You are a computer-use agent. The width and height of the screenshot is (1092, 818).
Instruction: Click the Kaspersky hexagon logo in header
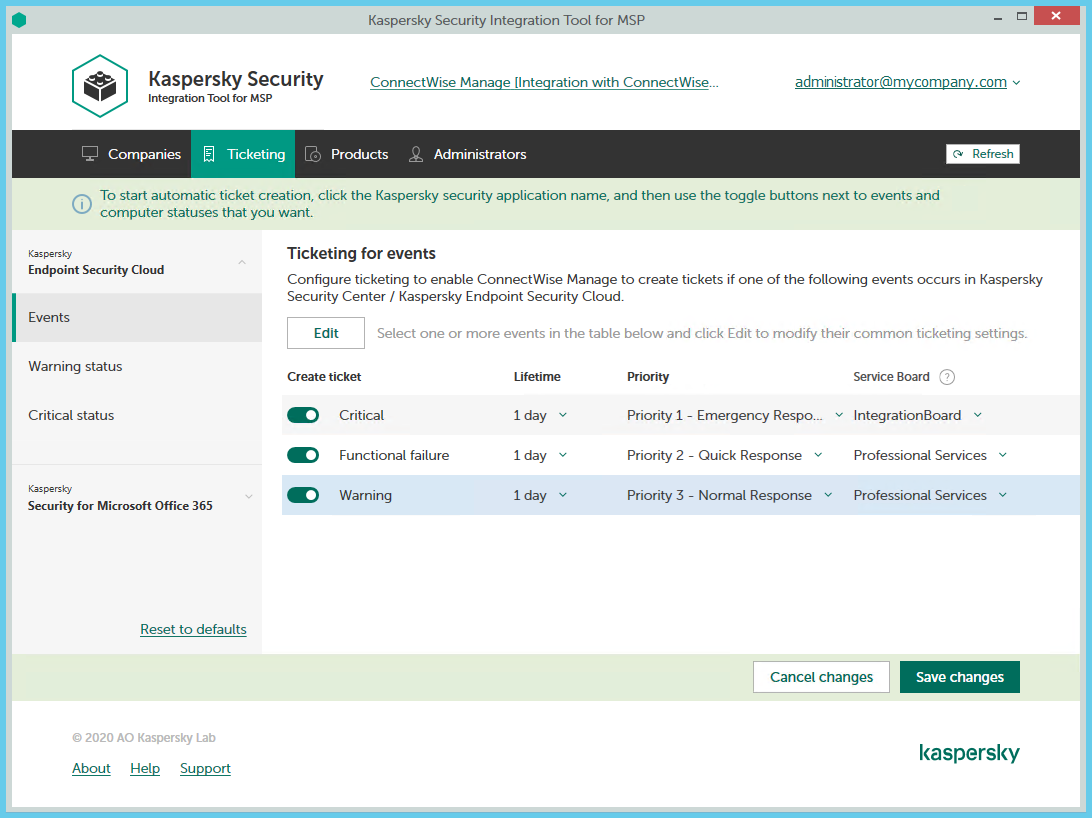[x=100, y=86]
